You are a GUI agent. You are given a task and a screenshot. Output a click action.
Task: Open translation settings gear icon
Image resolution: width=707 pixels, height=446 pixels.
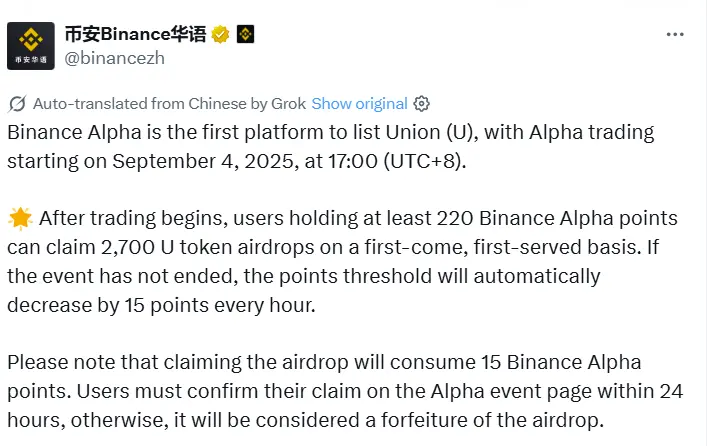click(x=422, y=104)
